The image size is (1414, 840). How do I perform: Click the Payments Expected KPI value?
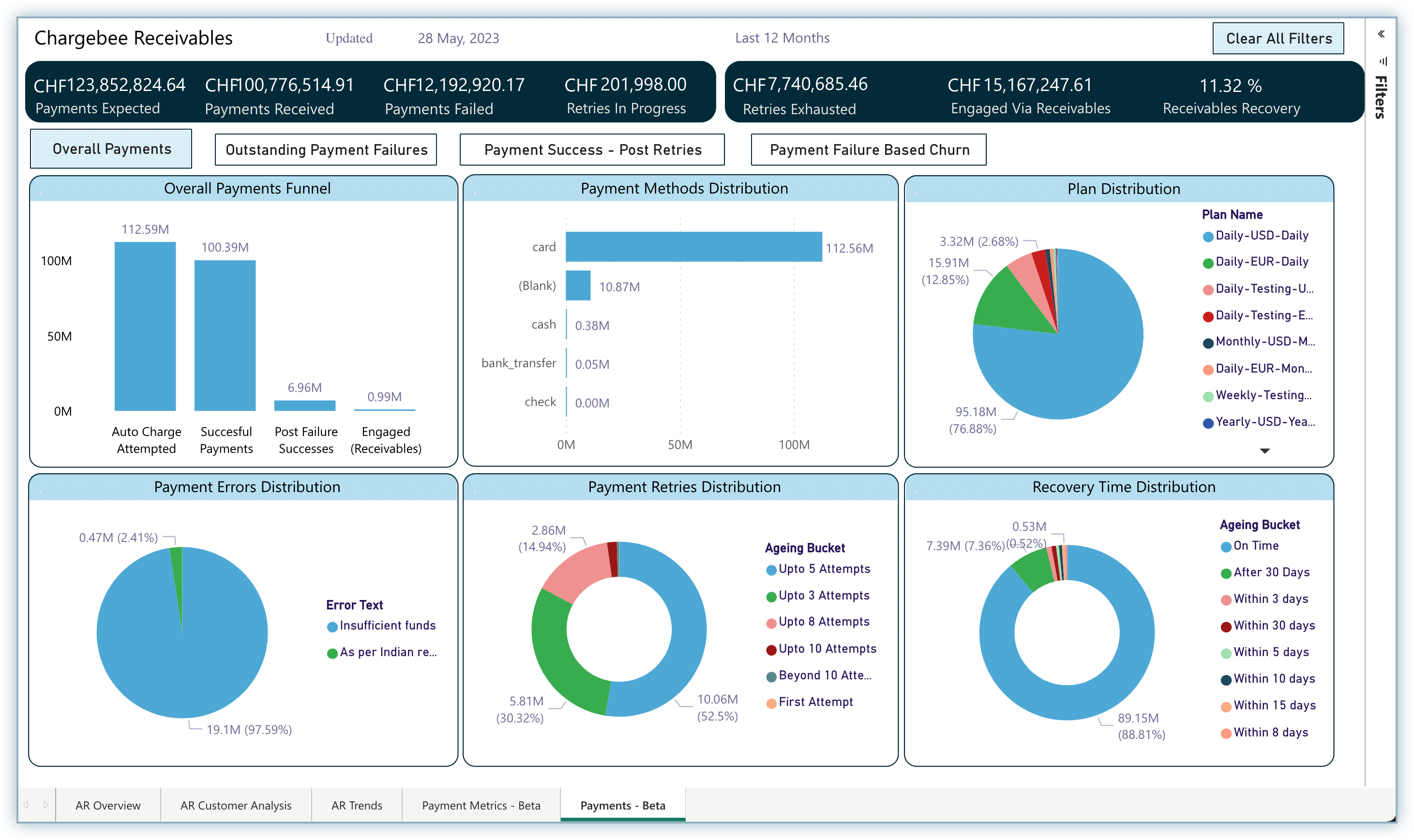tap(109, 85)
